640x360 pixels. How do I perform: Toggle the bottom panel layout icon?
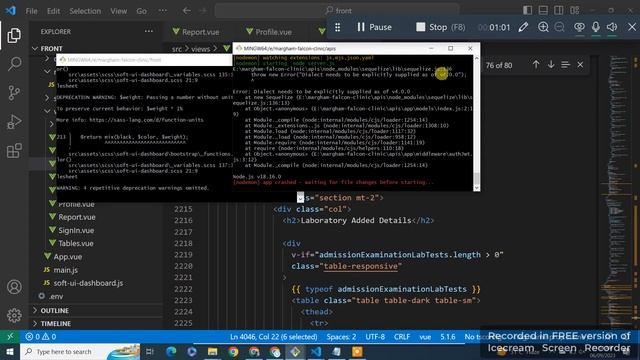coord(543,10)
